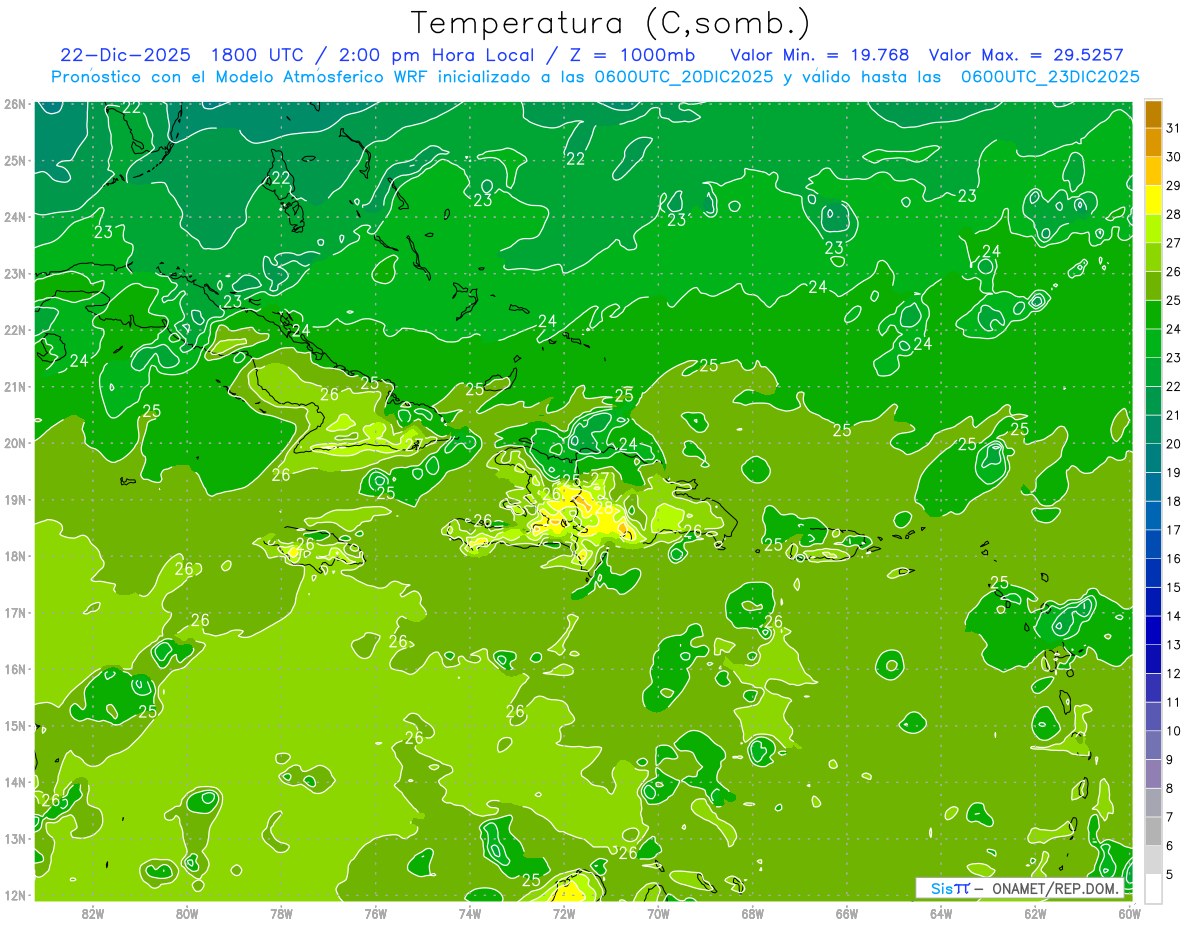Image resolution: width=1200 pixels, height=927 pixels.
Task: Click the latitude axis label "20N"
Action: click(x=15, y=443)
